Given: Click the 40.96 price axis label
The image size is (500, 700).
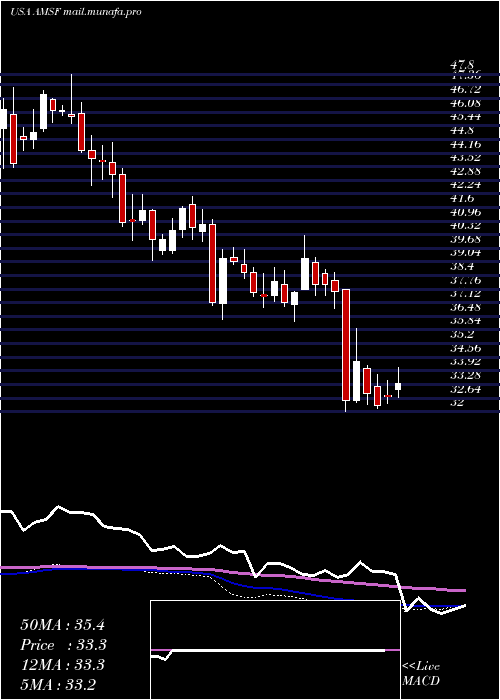Looking at the screenshot, I should tap(466, 212).
